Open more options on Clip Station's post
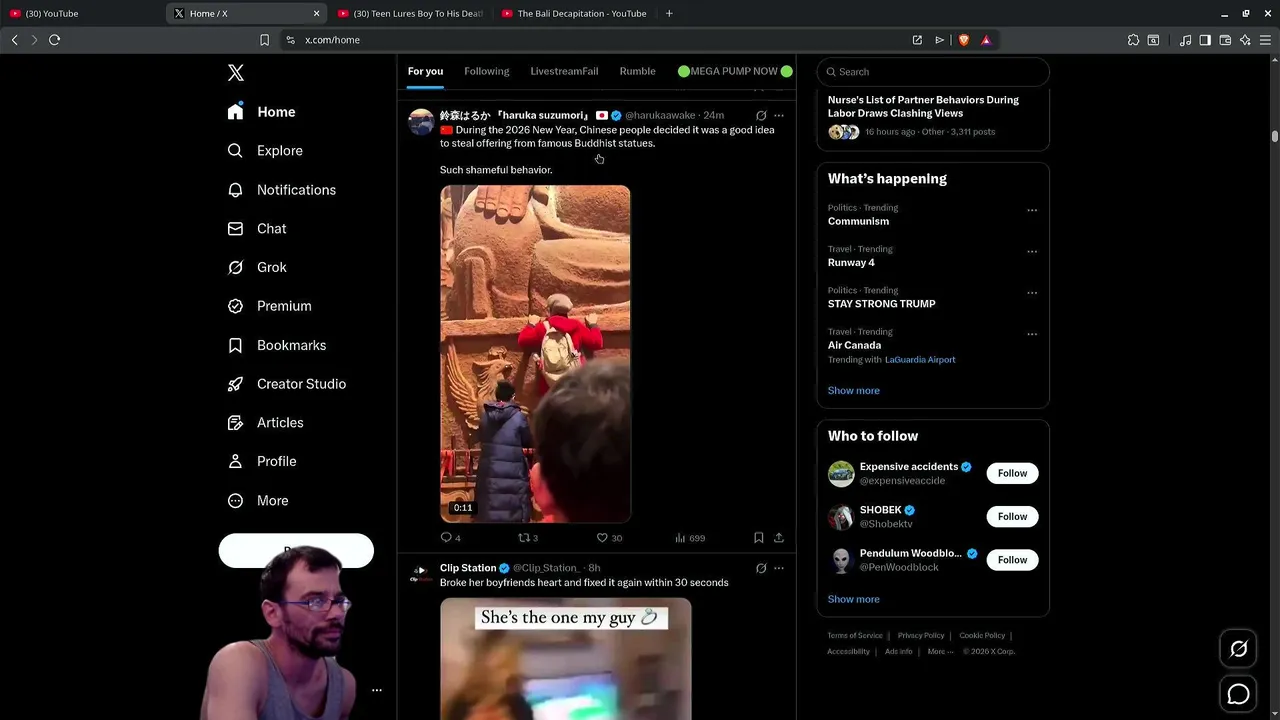 click(779, 568)
